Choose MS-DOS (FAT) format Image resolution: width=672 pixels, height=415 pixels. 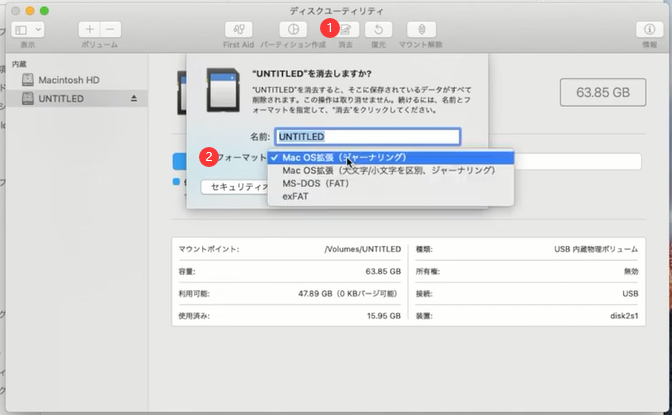[x=390, y=183]
